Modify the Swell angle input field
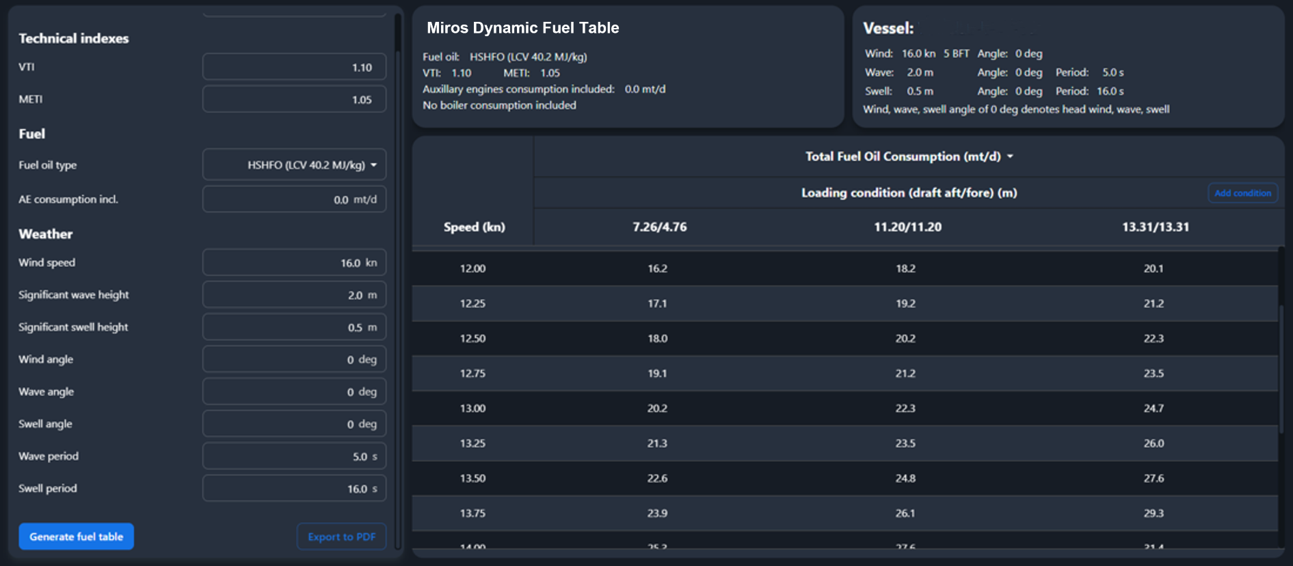Screen dimensions: 1293x566 click(x=294, y=424)
